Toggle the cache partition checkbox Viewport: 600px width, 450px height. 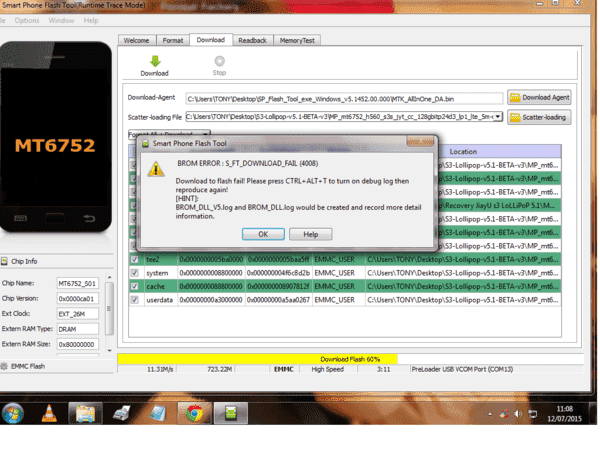click(x=134, y=286)
